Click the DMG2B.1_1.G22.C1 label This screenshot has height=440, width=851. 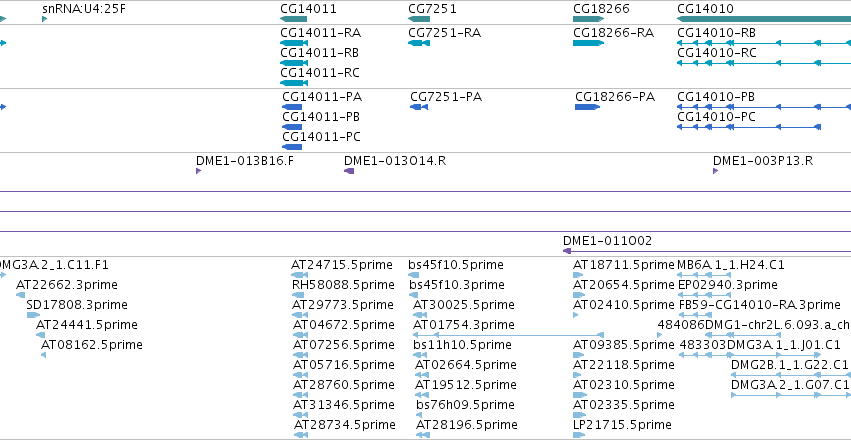(x=789, y=364)
